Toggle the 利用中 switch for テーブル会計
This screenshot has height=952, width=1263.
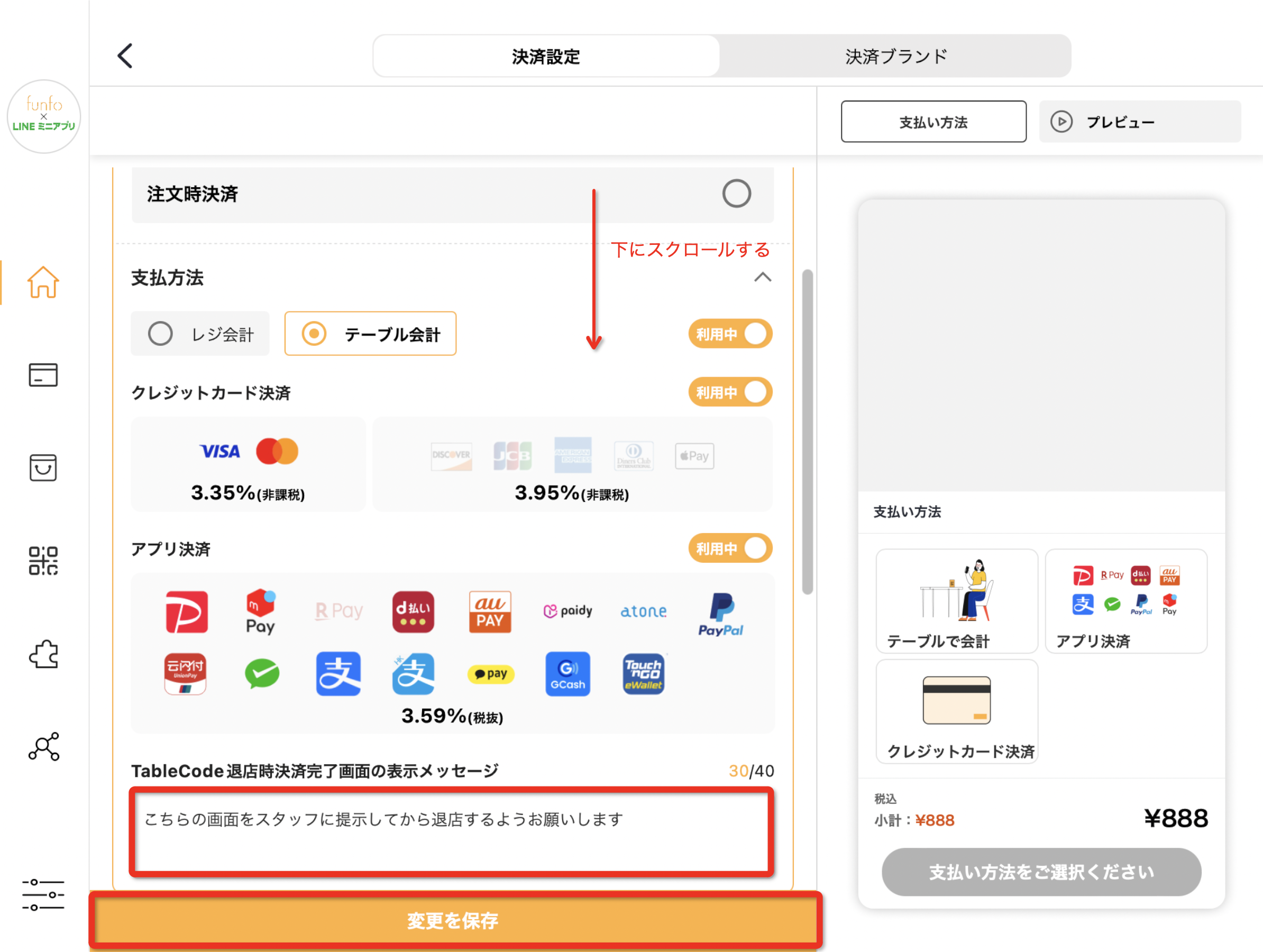730,334
